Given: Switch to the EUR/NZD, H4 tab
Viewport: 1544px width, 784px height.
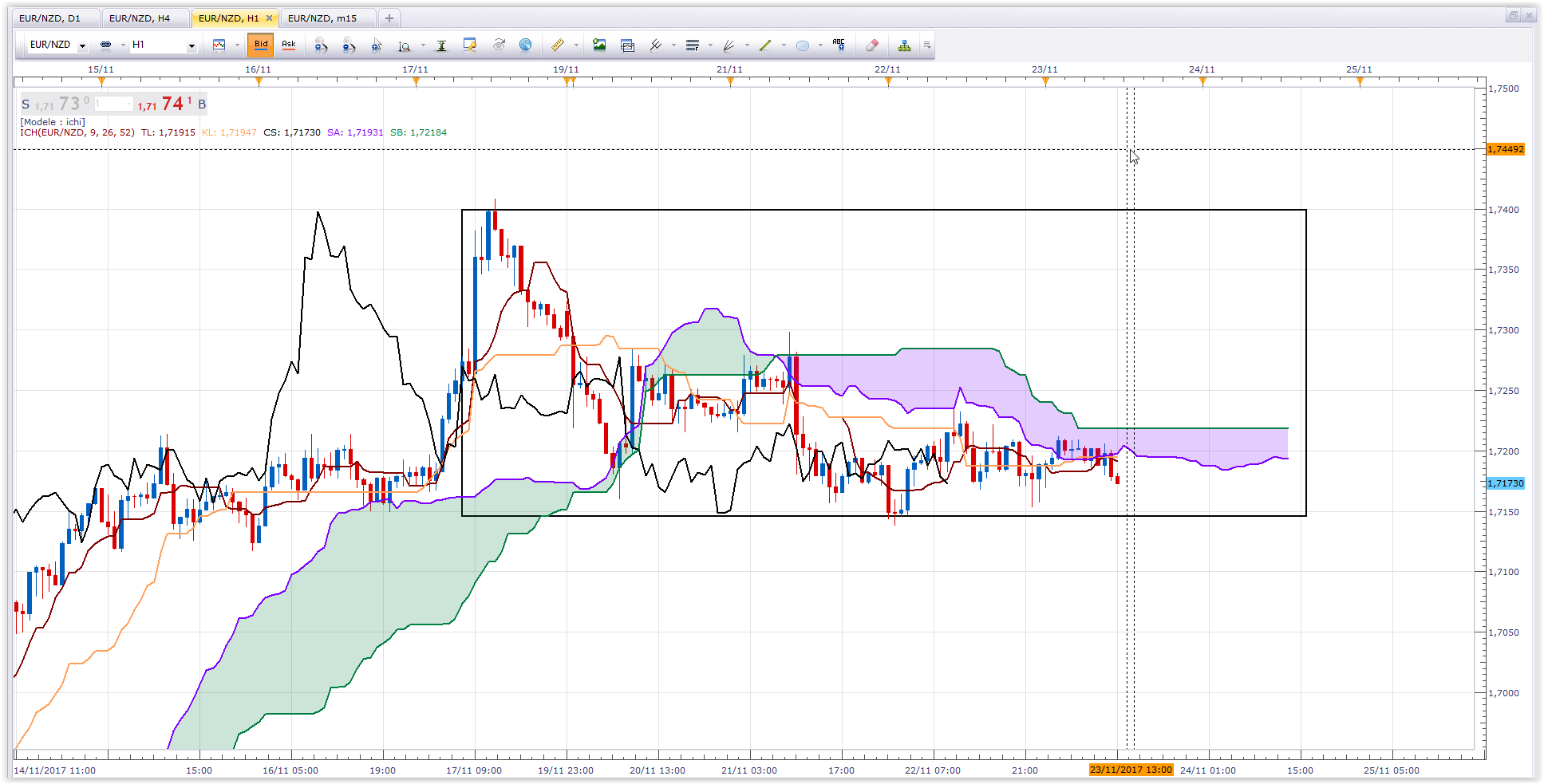Looking at the screenshot, I should (x=145, y=18).
